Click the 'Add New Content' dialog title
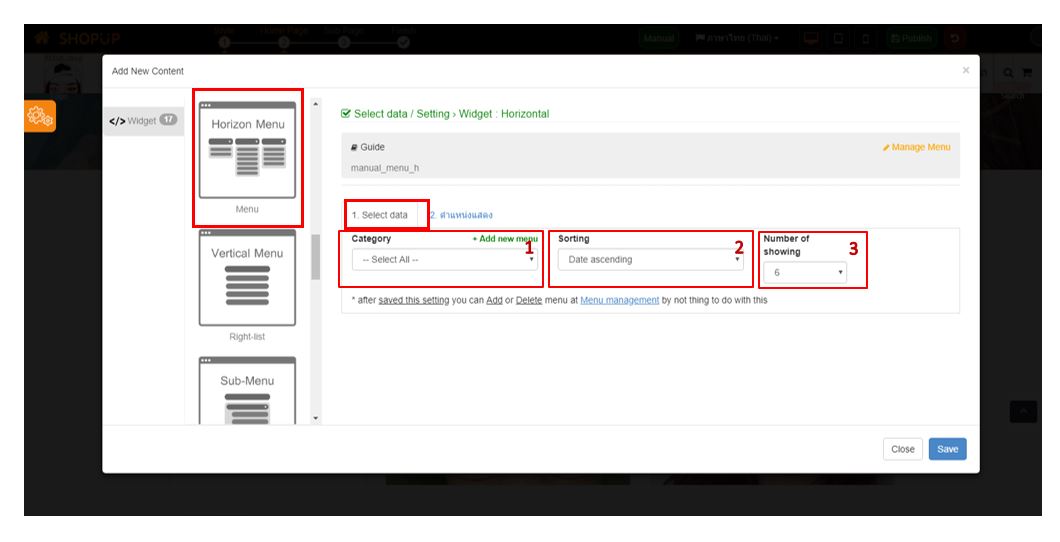This screenshot has width=1060, height=542. 148,71
